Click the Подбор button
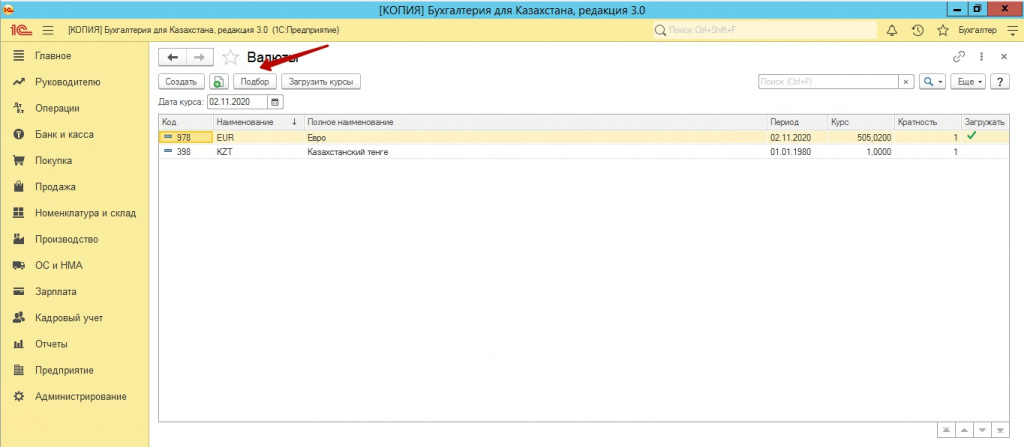1024x447 pixels. (x=255, y=82)
